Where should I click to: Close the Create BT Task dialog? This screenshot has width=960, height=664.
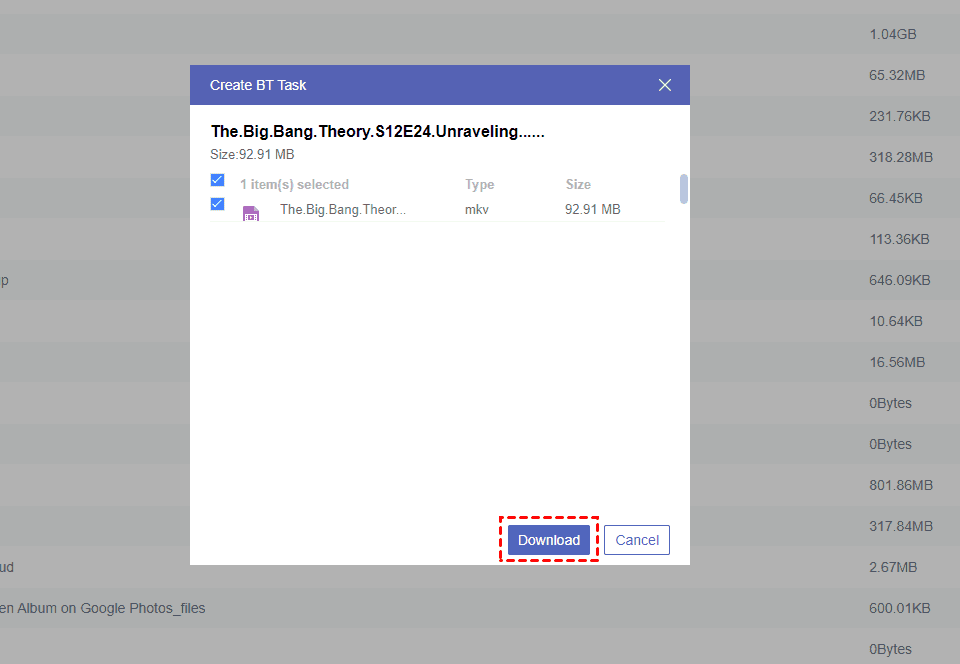[x=665, y=85]
